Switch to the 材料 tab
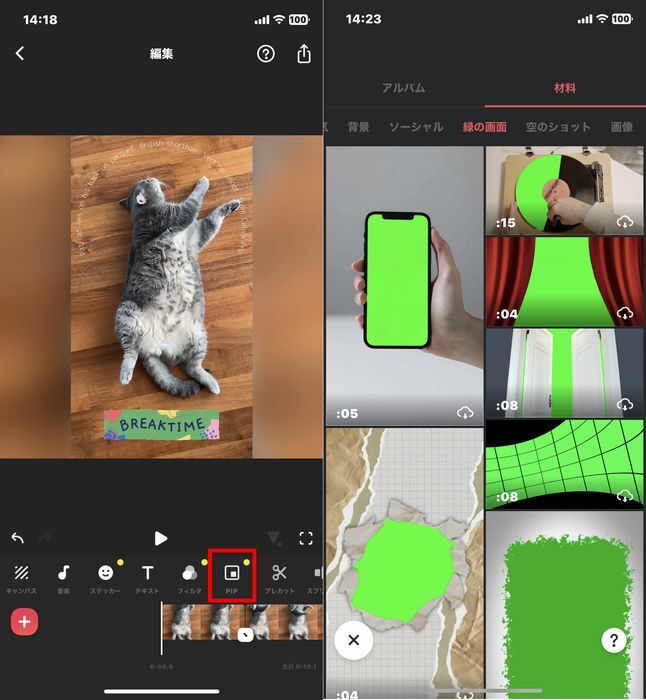 [564, 88]
